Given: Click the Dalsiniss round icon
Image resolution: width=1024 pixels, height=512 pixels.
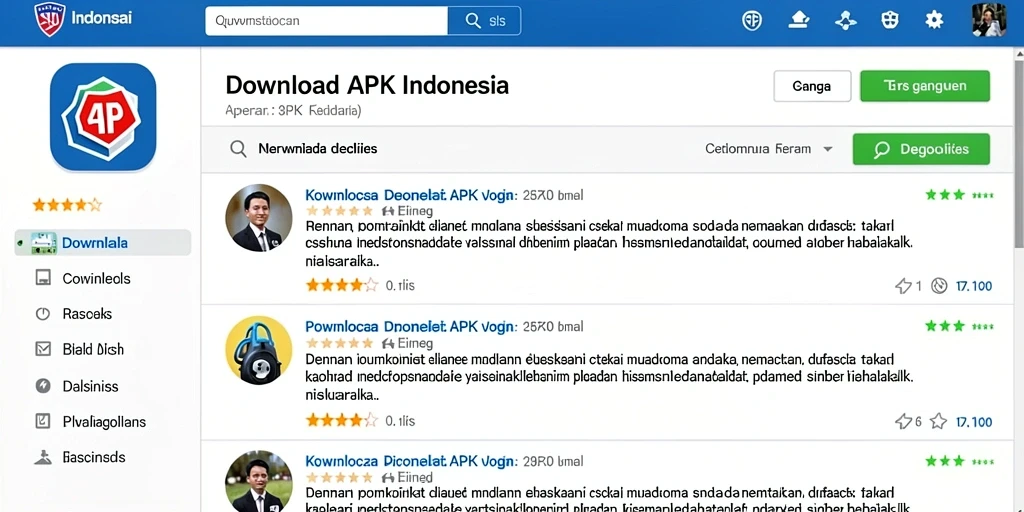Looking at the screenshot, I should (42, 386).
